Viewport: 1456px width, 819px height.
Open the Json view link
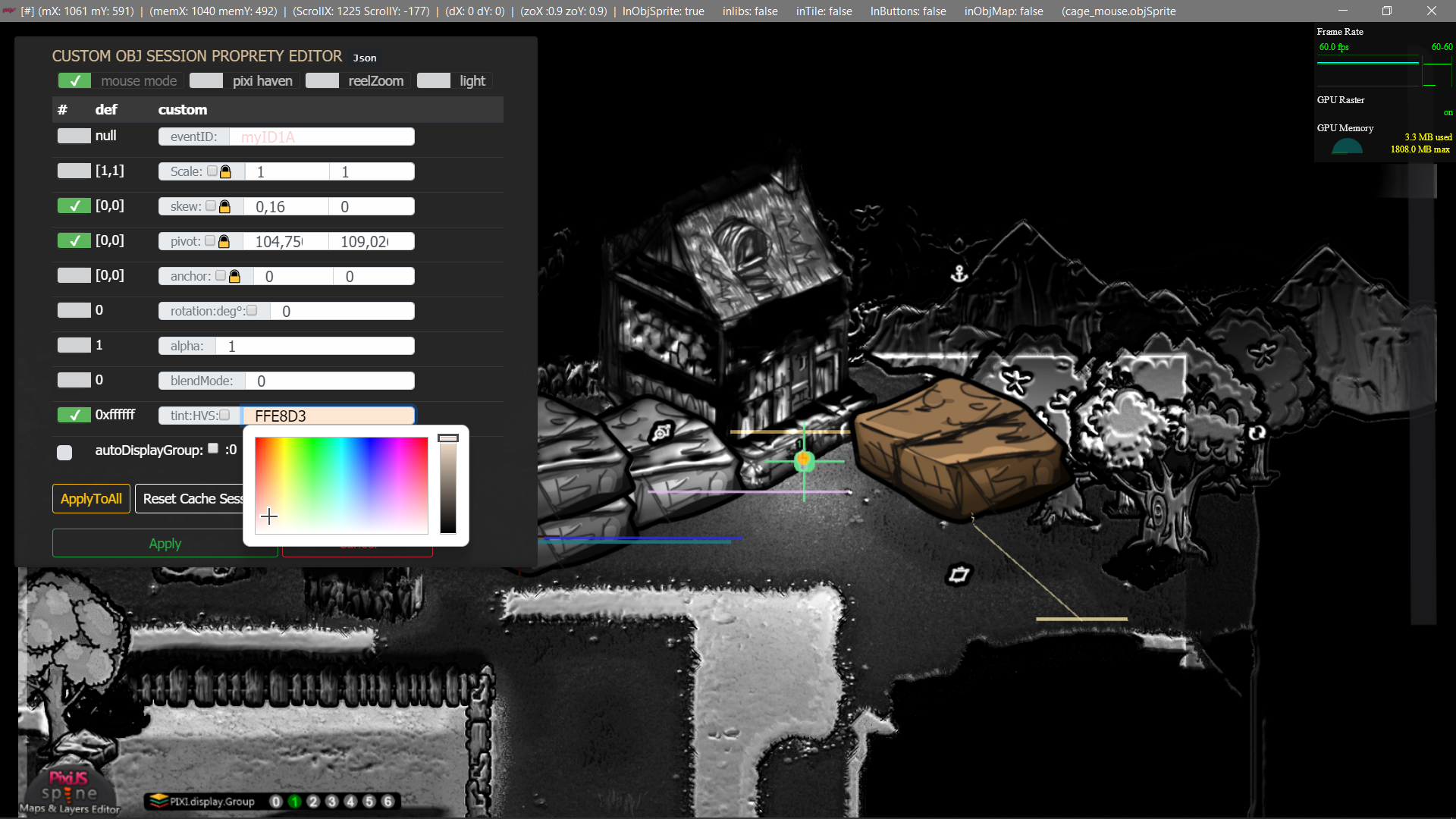click(365, 58)
